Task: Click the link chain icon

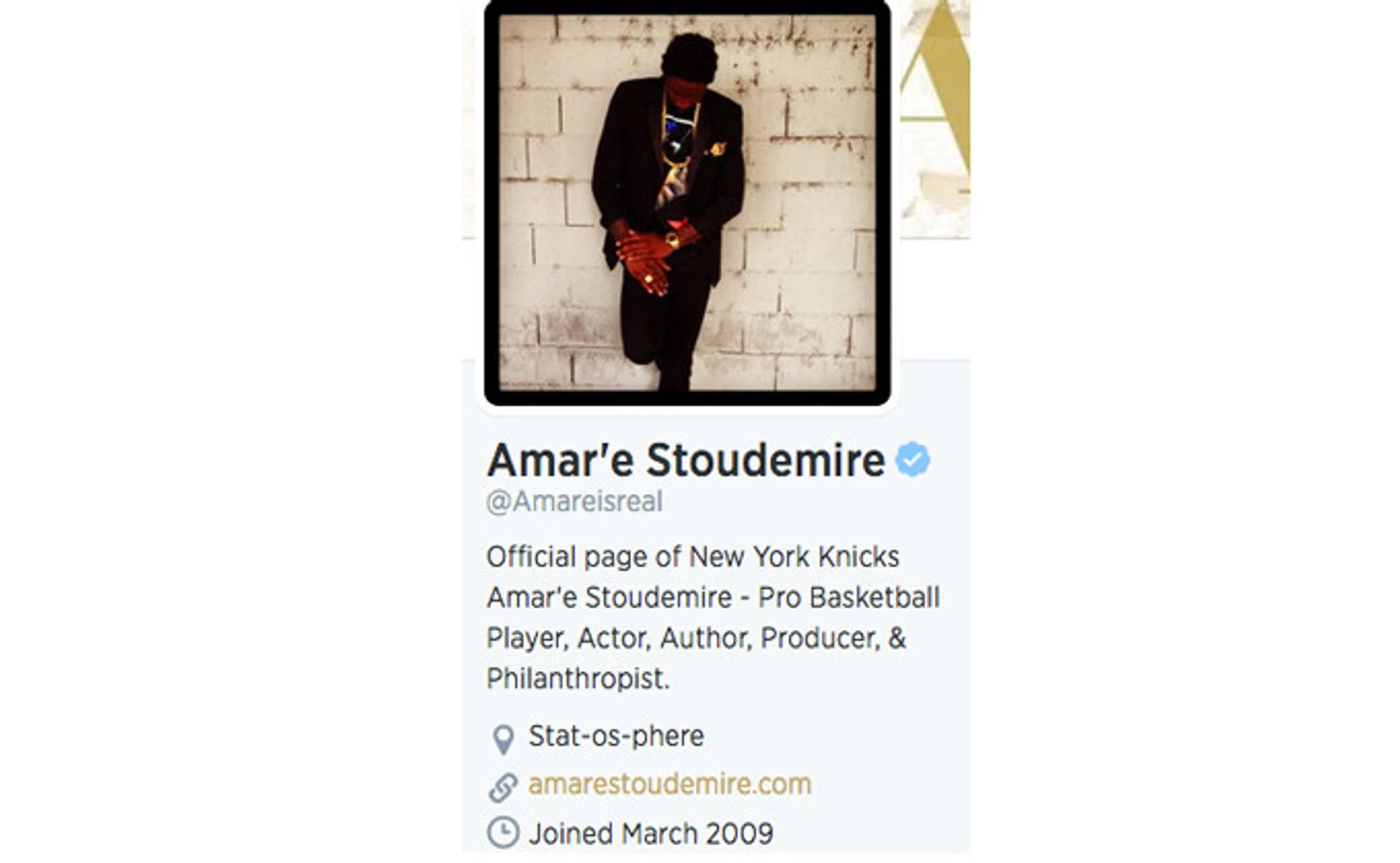Action: (502, 787)
